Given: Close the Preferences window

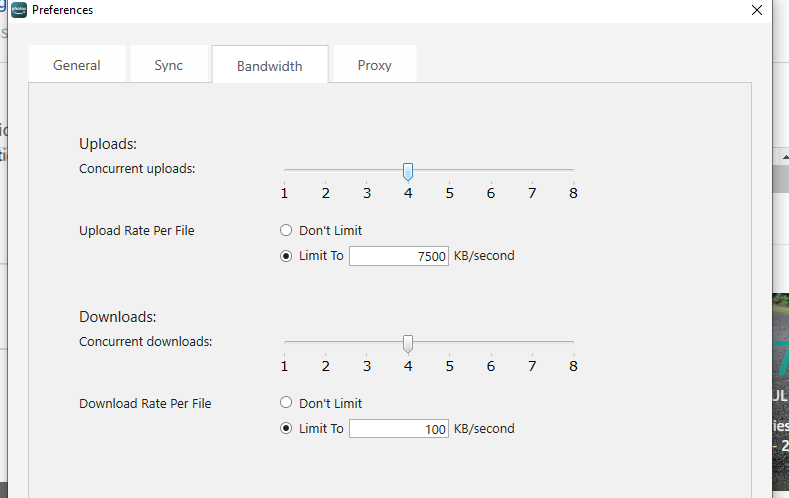Looking at the screenshot, I should [757, 10].
